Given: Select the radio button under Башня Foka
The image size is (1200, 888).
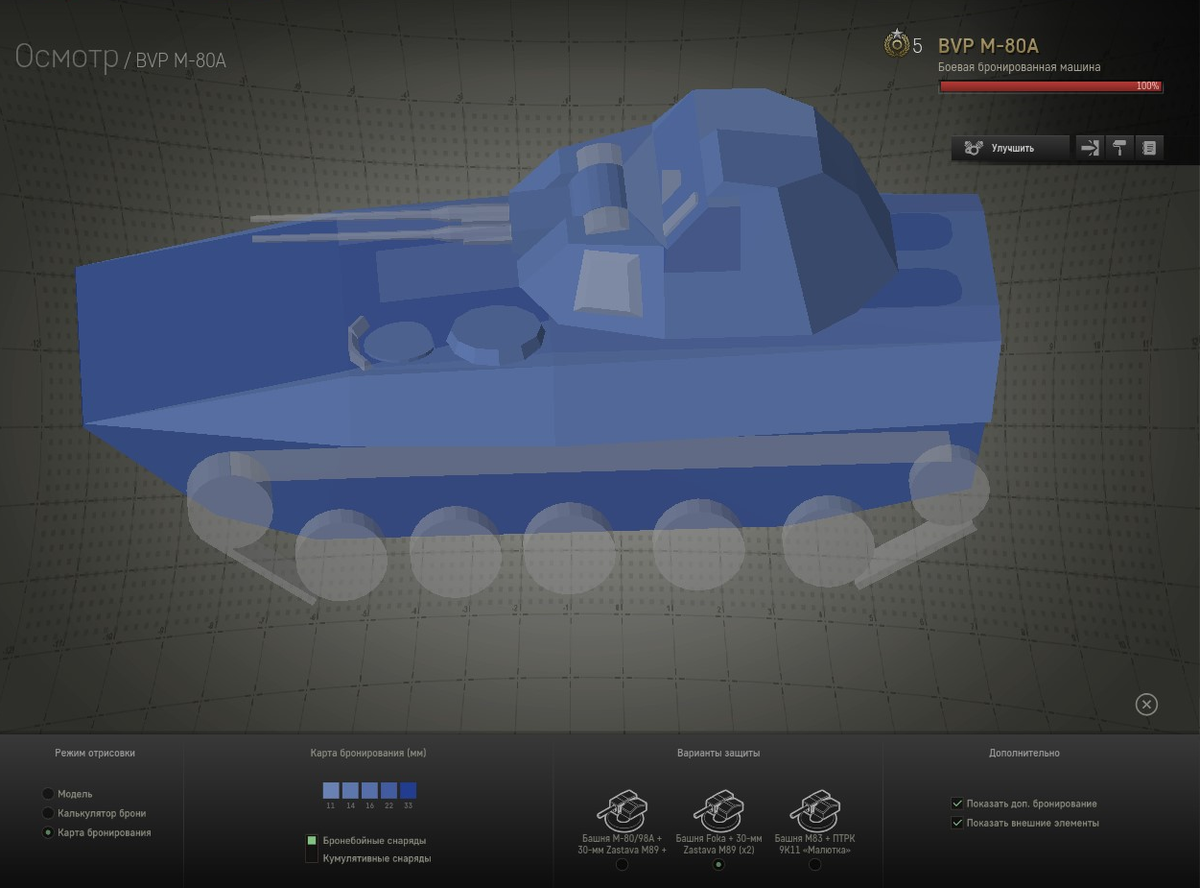Looking at the screenshot, I should [718, 865].
